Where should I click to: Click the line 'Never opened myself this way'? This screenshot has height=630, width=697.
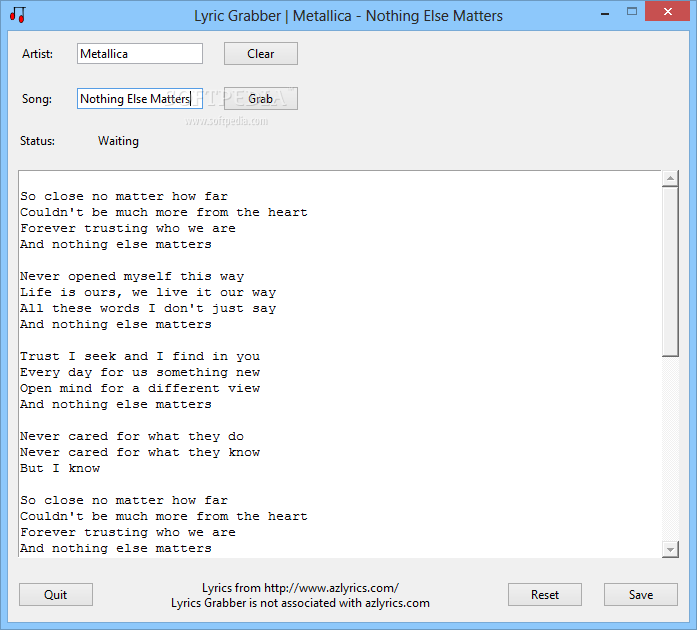coord(132,277)
